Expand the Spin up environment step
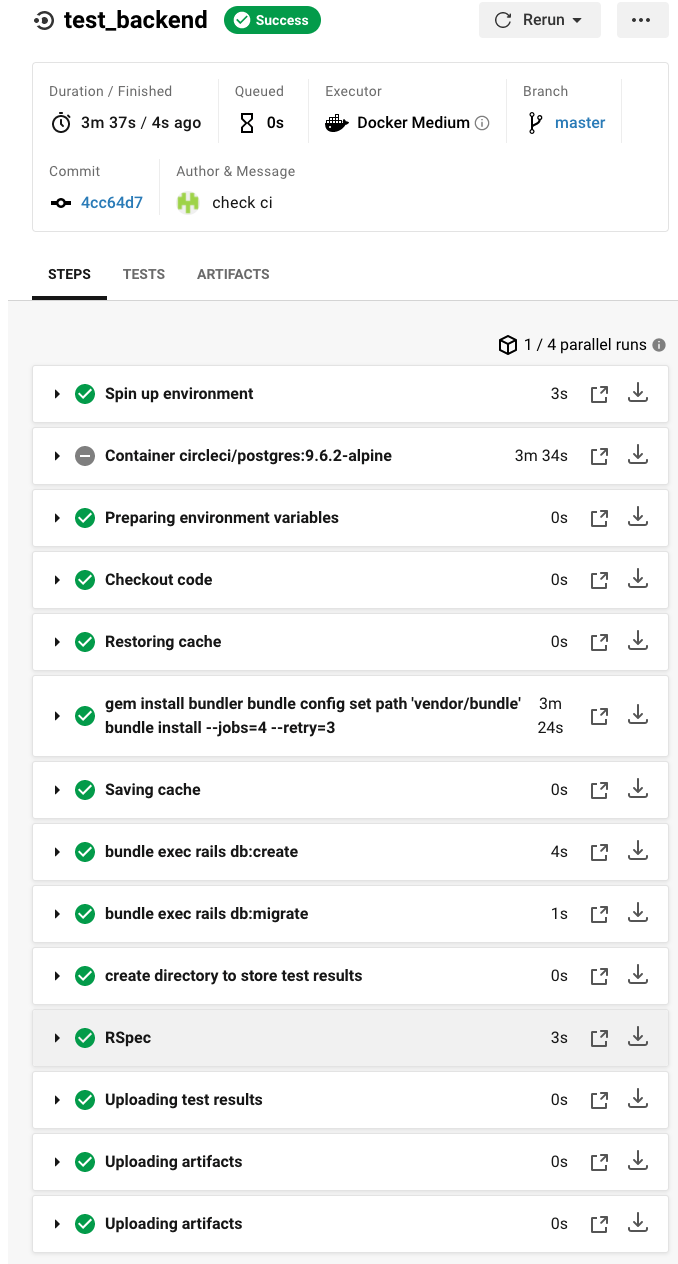 (x=58, y=394)
